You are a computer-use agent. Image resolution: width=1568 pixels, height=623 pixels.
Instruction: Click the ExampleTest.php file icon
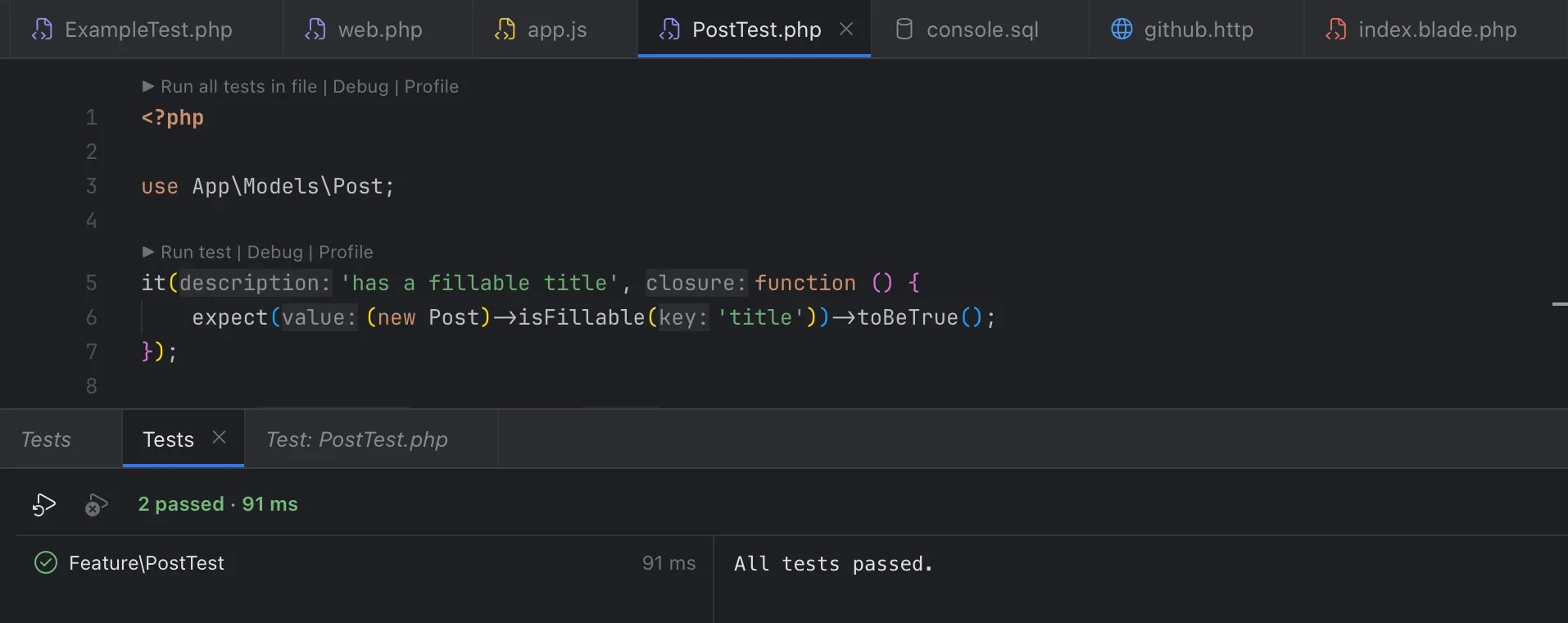click(x=42, y=30)
